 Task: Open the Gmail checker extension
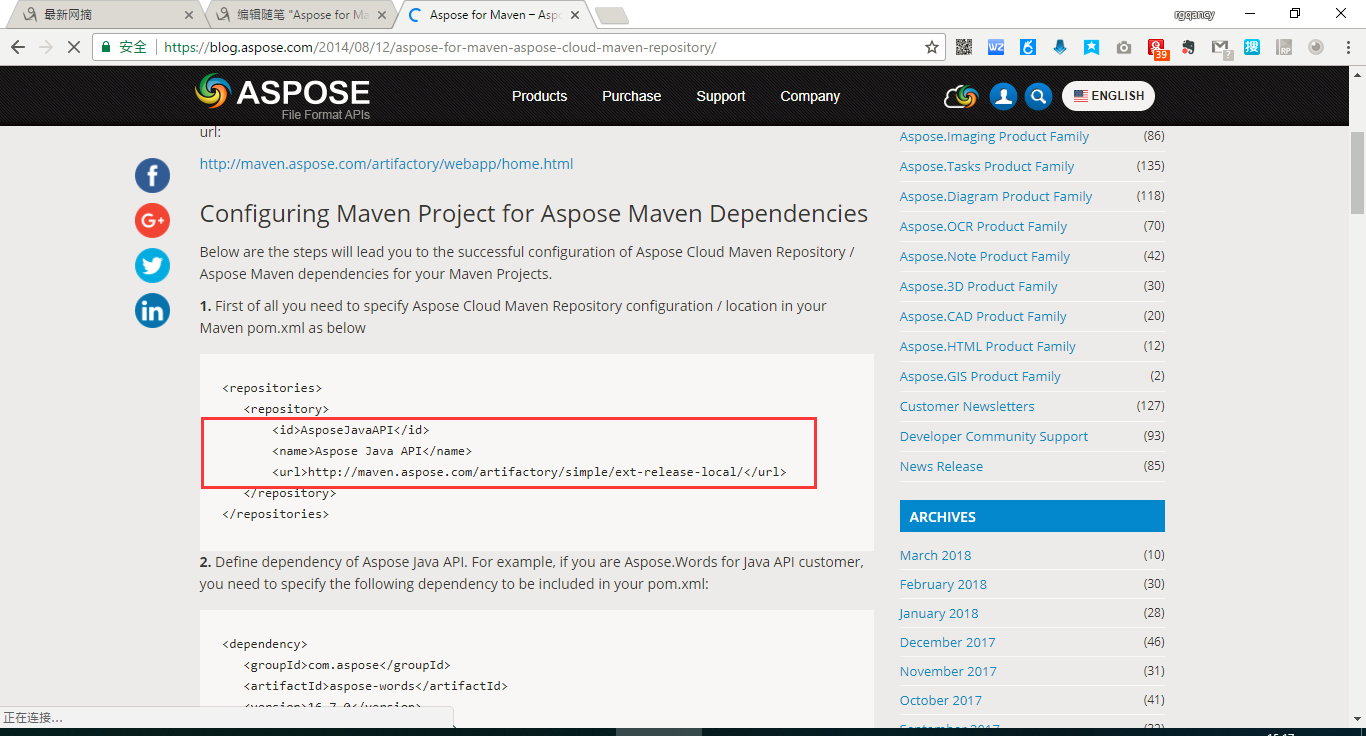click(x=1221, y=48)
